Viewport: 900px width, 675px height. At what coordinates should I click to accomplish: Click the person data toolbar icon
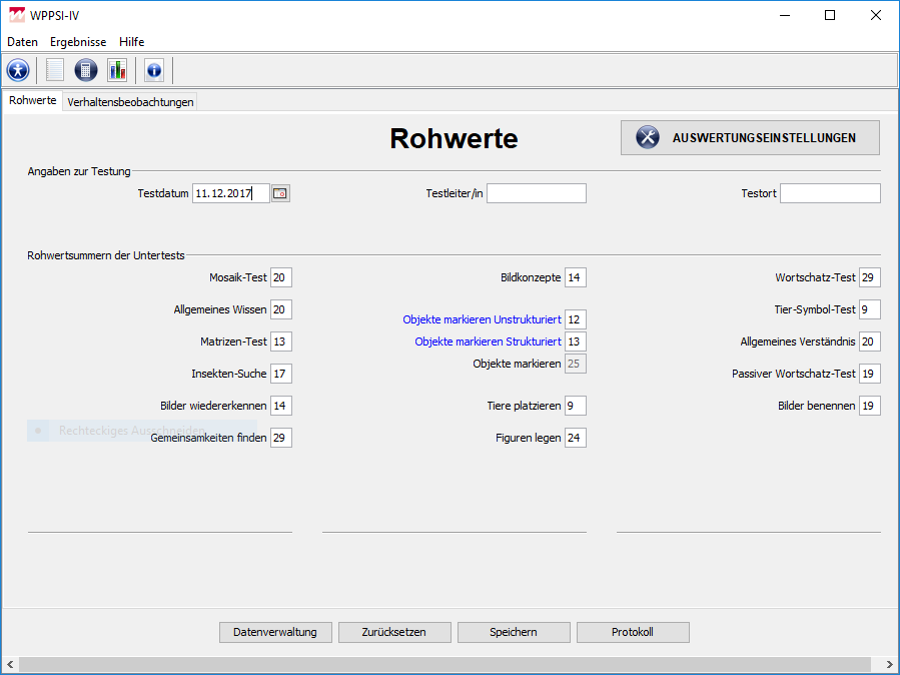coord(18,70)
